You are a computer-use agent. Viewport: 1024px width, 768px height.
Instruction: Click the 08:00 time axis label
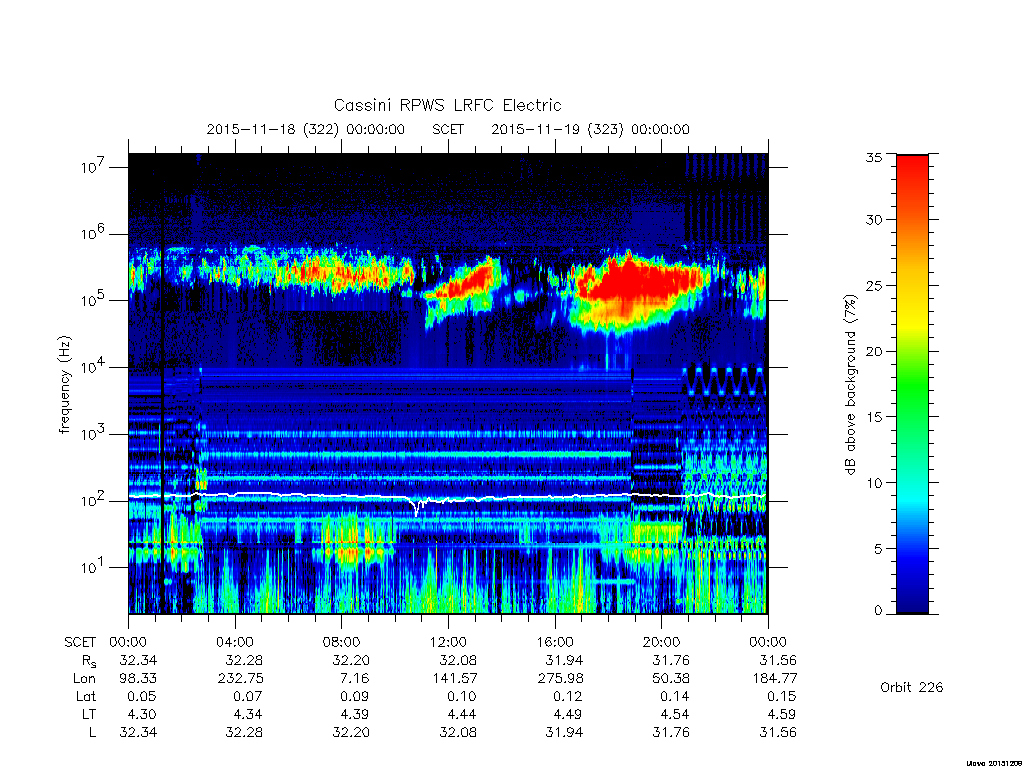(x=341, y=642)
